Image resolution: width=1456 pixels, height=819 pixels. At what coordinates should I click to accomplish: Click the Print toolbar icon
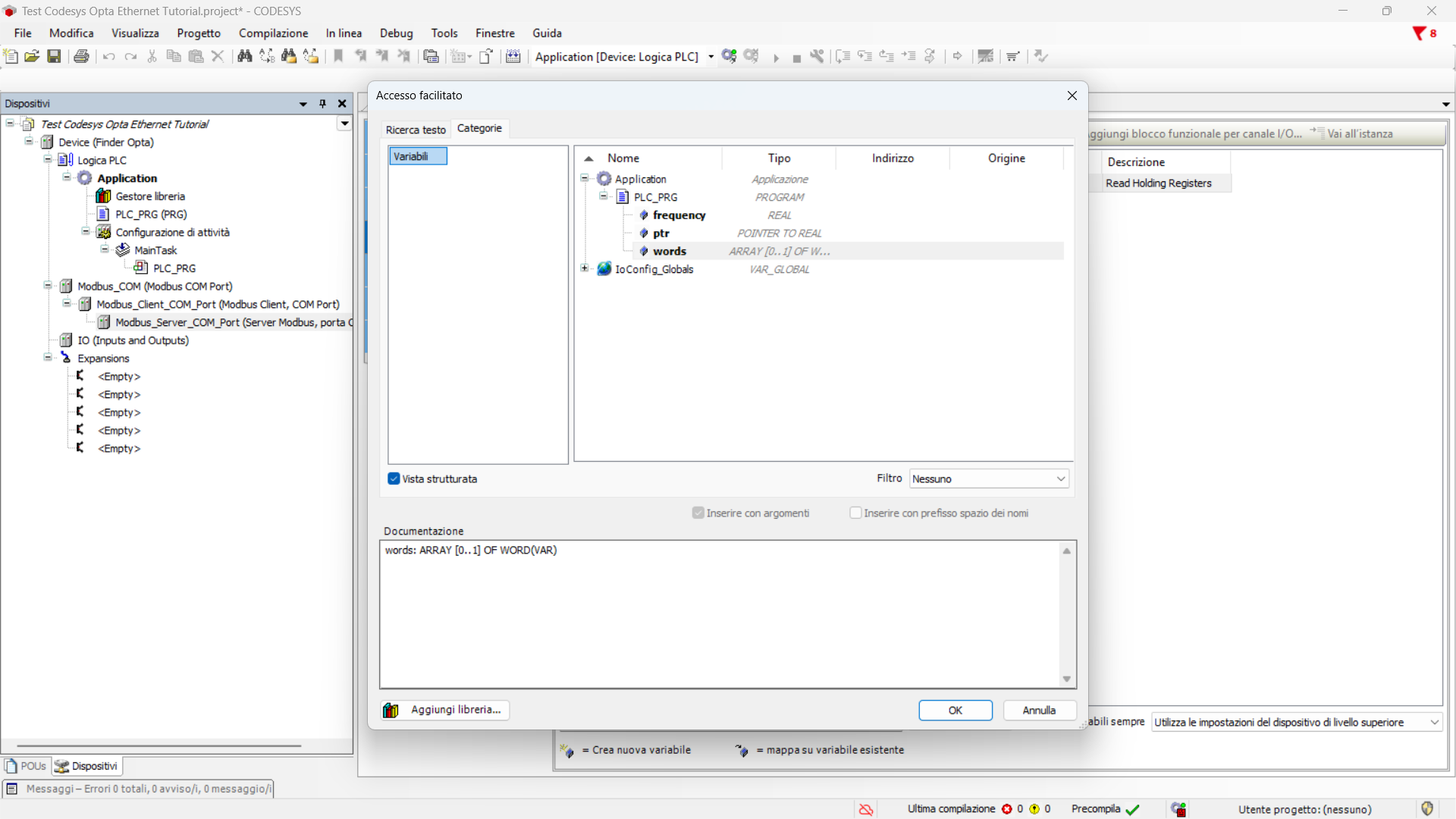81,56
